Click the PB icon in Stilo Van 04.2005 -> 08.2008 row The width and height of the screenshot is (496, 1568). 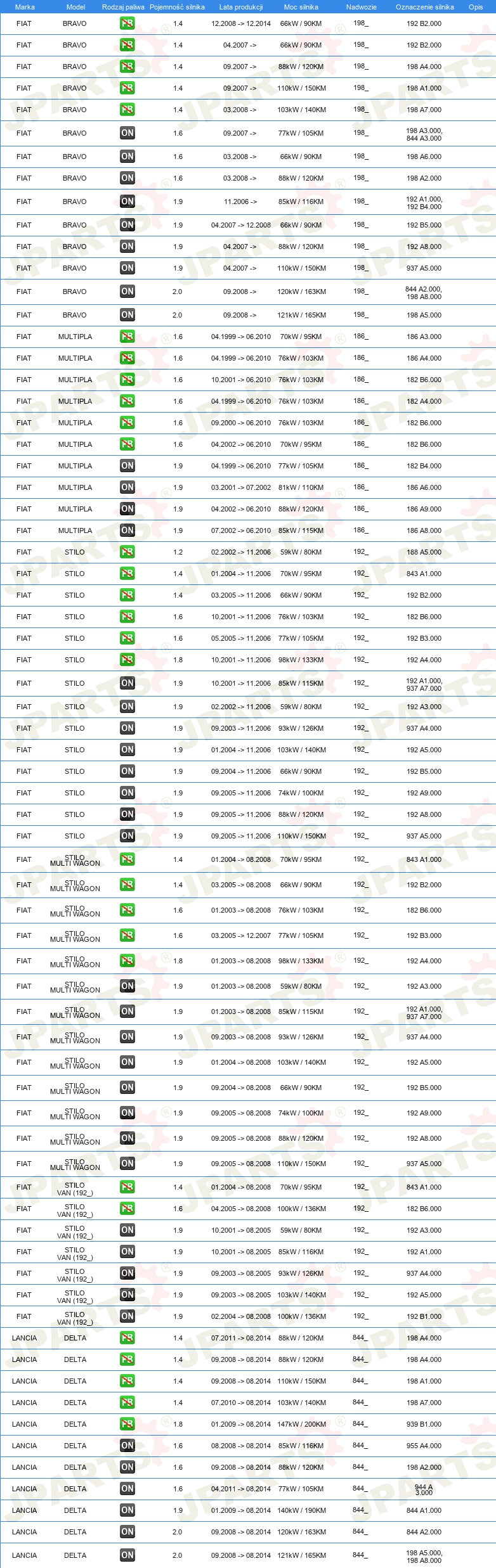pyautogui.click(x=127, y=1209)
